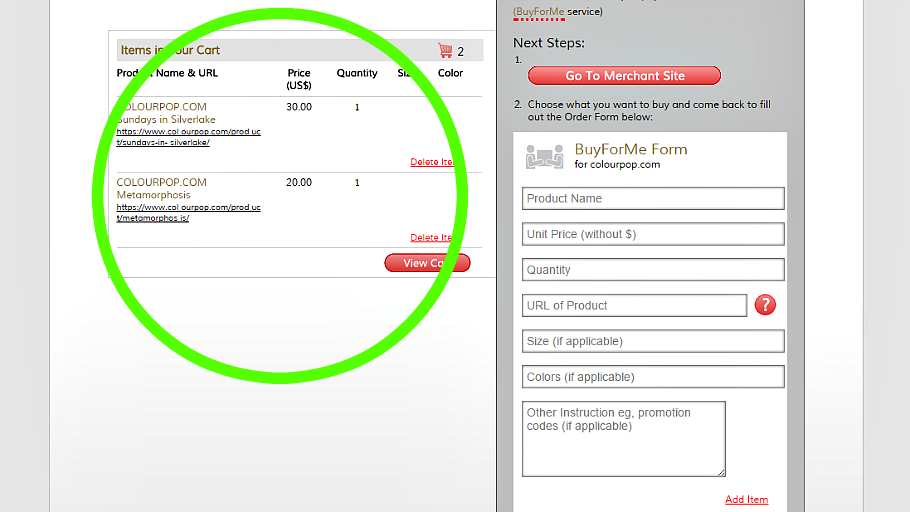Focus the Colors (if applicable) field
Image resolution: width=910 pixels, height=512 pixels.
653,377
